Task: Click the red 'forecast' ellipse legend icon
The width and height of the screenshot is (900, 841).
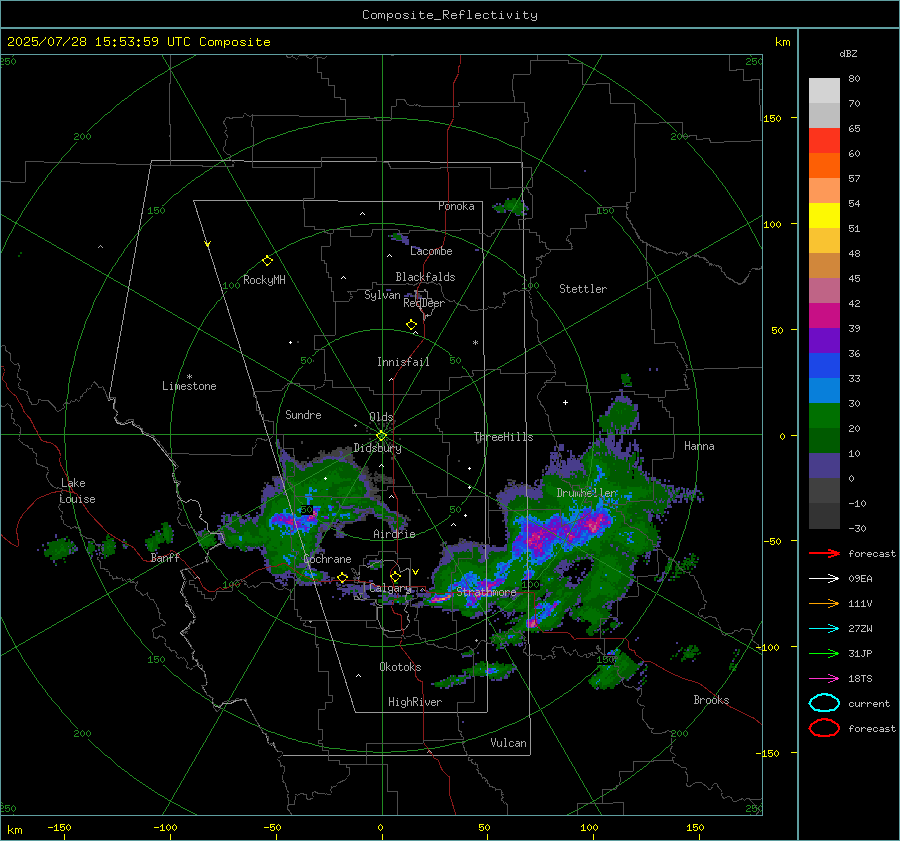Action: (x=824, y=728)
